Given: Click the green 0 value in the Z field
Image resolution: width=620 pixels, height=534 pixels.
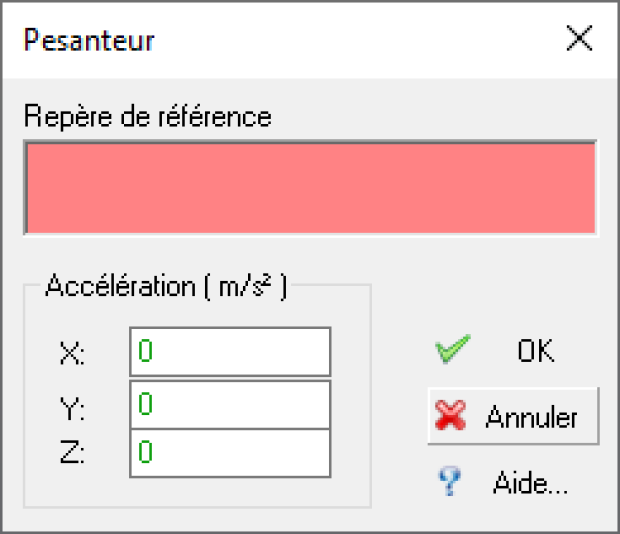Looking at the screenshot, I should click(x=145, y=452).
